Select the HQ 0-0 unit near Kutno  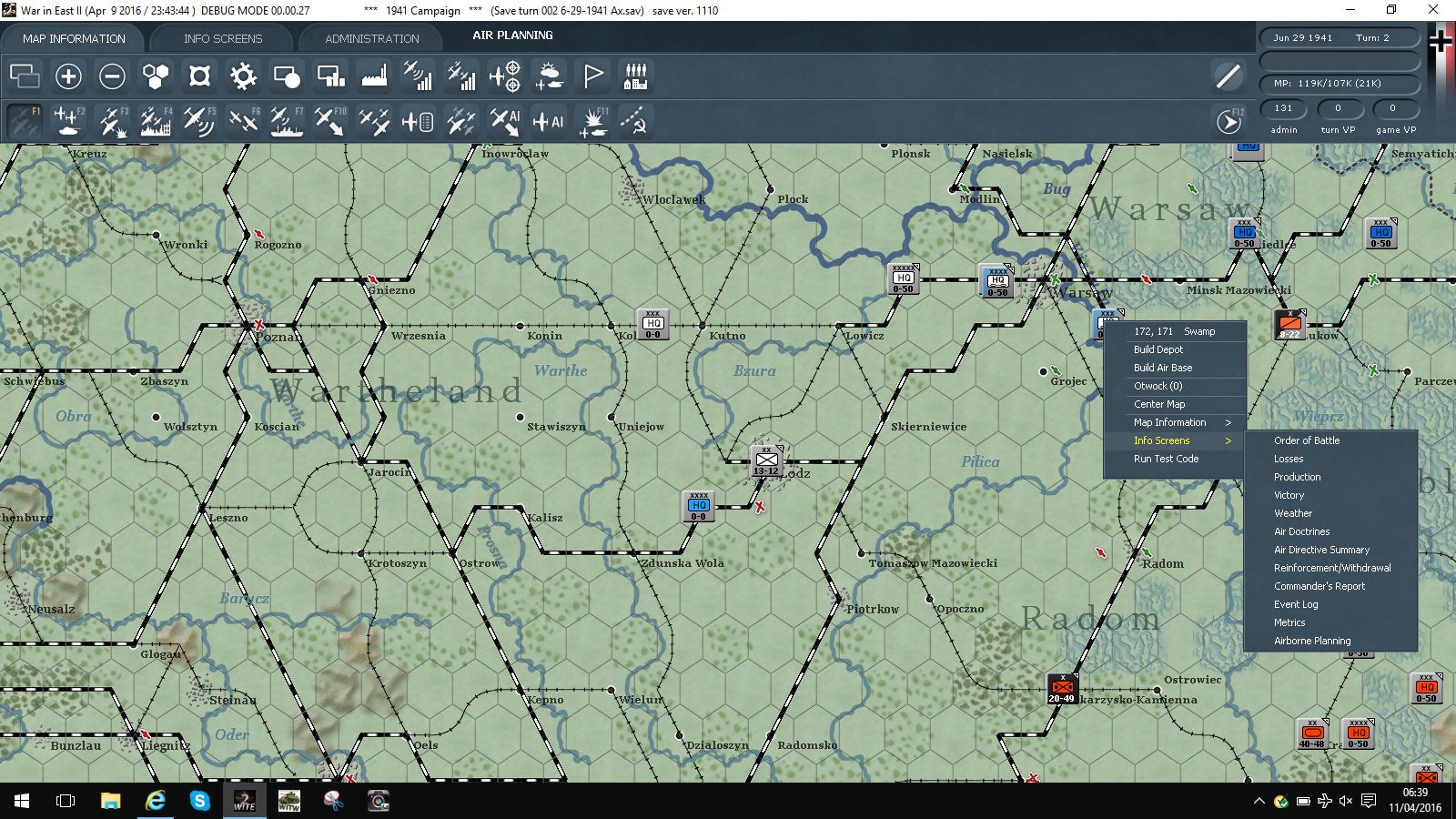[652, 324]
